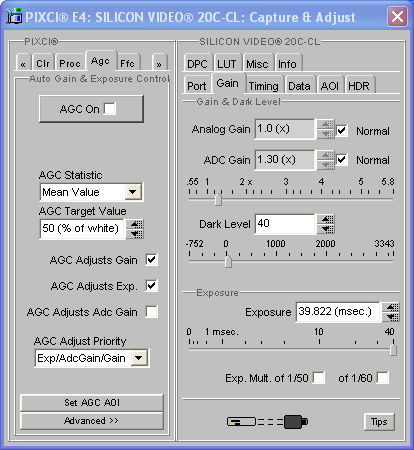Switch to the Timing tab
Image resolution: width=414 pixels, height=450 pixels.
(x=263, y=86)
